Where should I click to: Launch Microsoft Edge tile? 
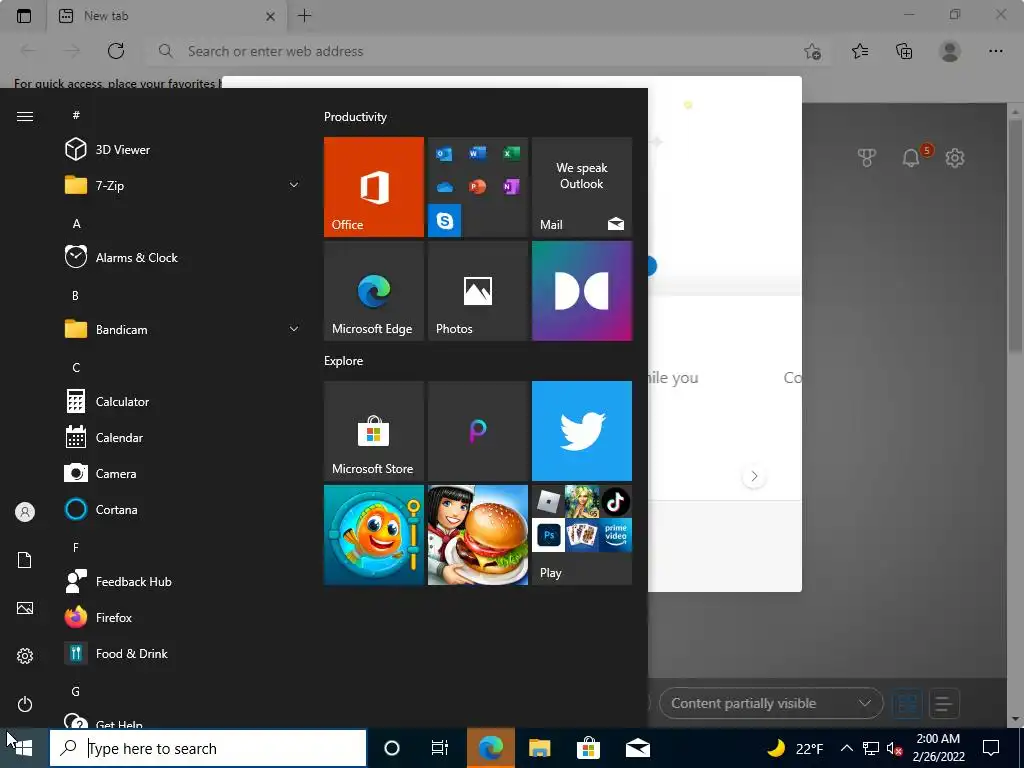coord(374,291)
